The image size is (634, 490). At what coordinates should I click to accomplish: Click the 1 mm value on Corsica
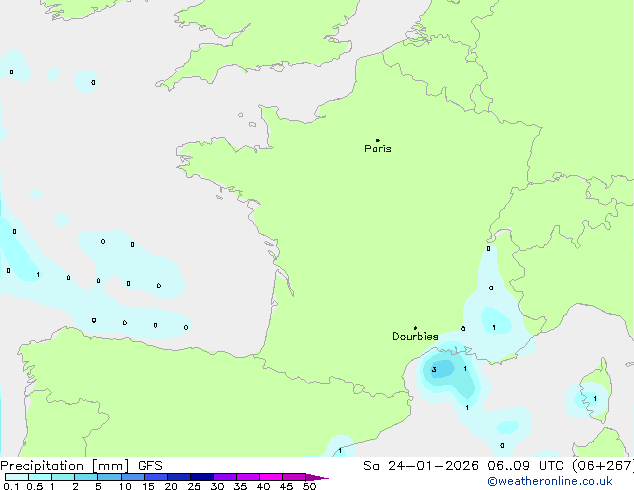595,399
